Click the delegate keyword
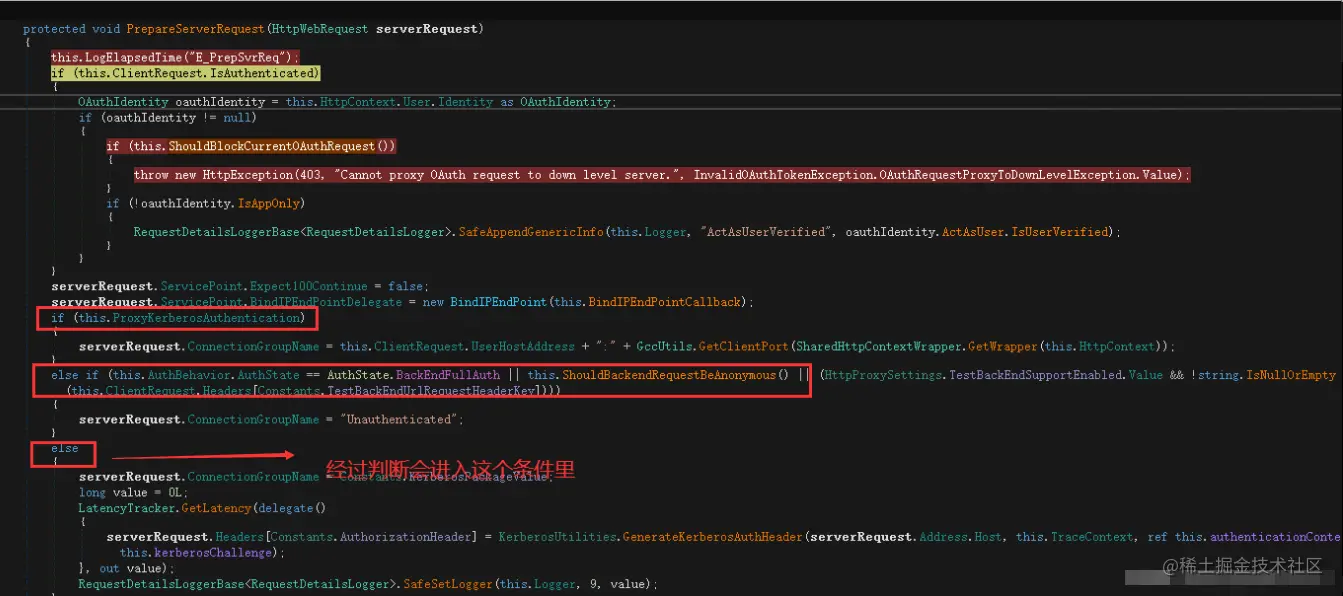 (284, 508)
